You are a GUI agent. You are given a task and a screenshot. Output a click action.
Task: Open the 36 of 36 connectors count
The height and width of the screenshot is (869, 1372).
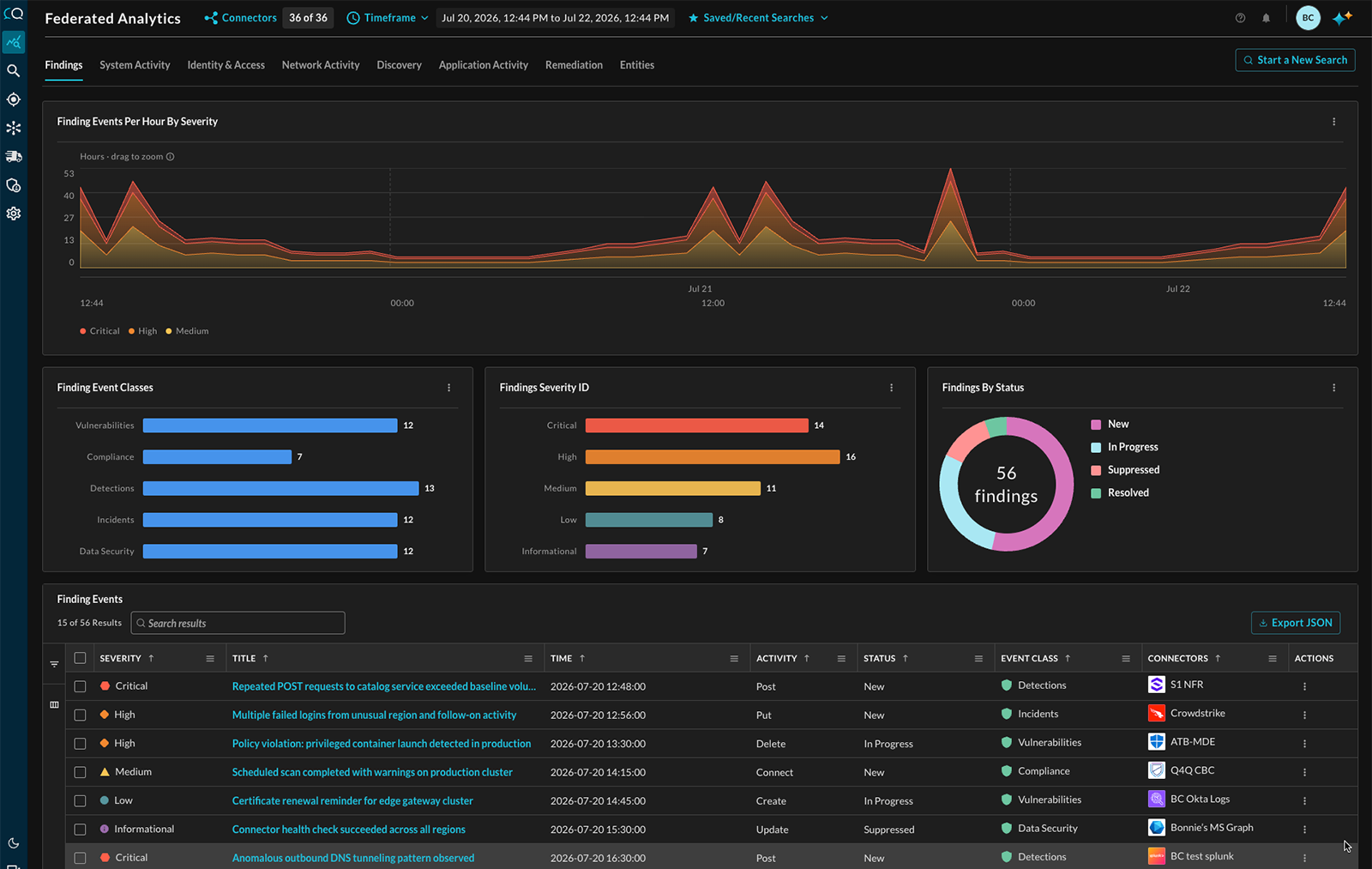click(x=308, y=18)
